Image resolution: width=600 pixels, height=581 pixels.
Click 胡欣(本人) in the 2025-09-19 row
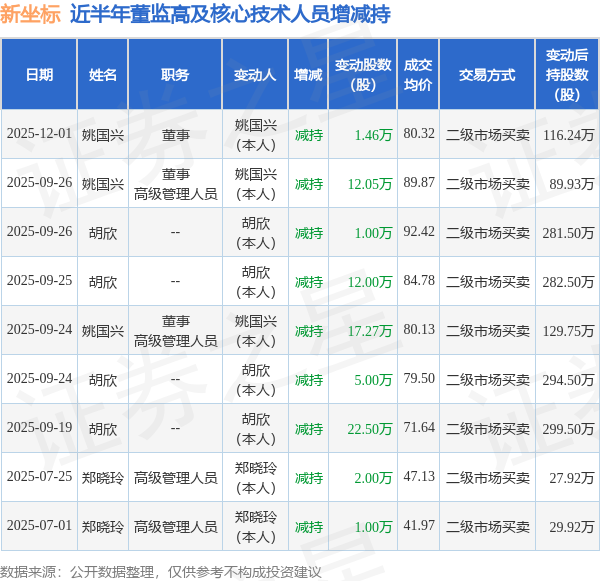click(256, 429)
